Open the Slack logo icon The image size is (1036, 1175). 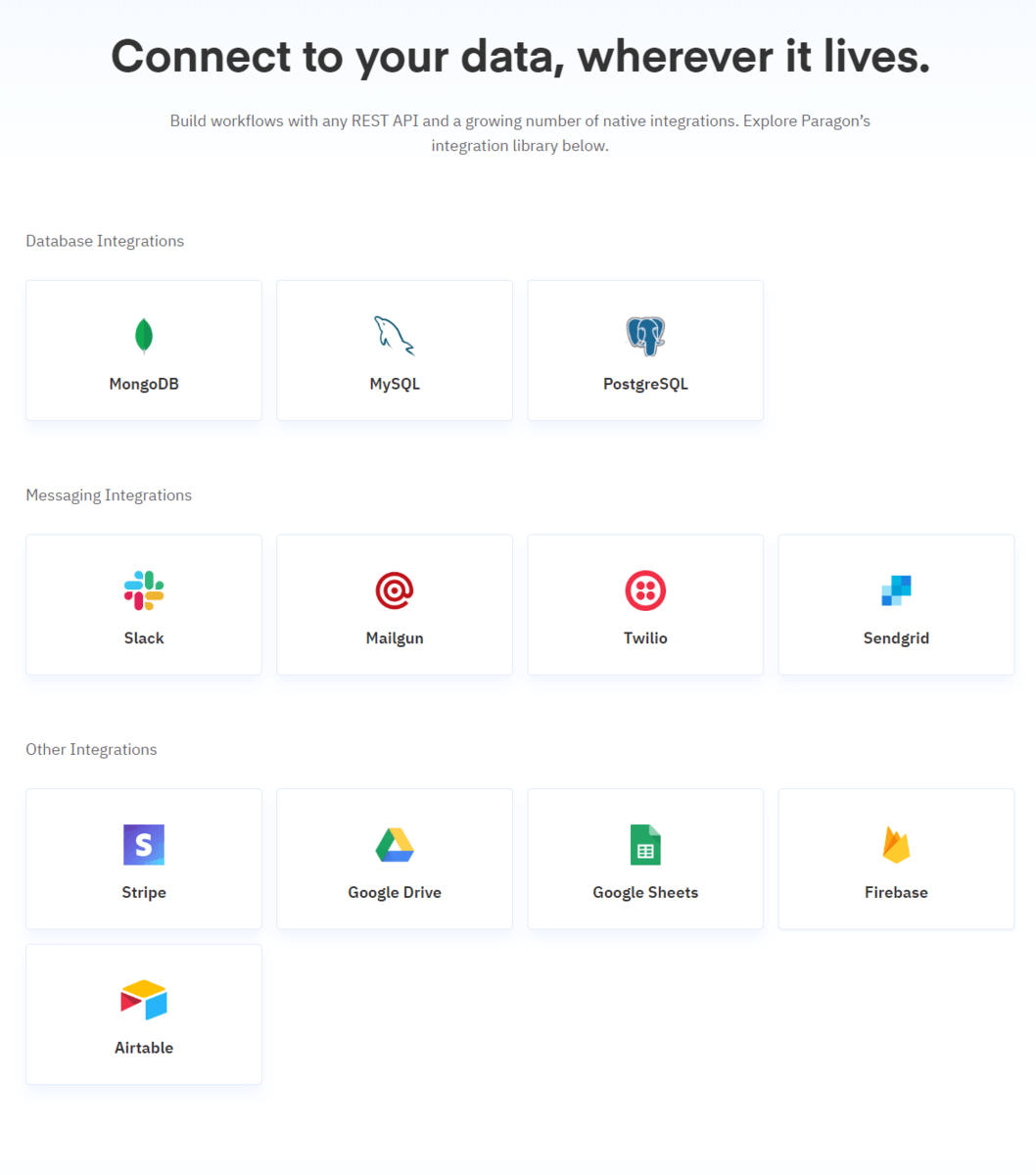tap(144, 590)
